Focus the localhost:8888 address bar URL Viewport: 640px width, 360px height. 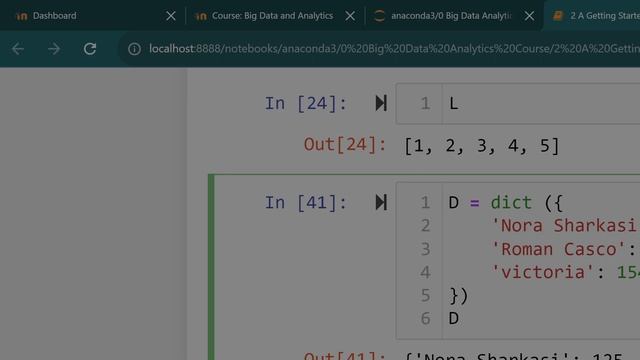pos(394,49)
